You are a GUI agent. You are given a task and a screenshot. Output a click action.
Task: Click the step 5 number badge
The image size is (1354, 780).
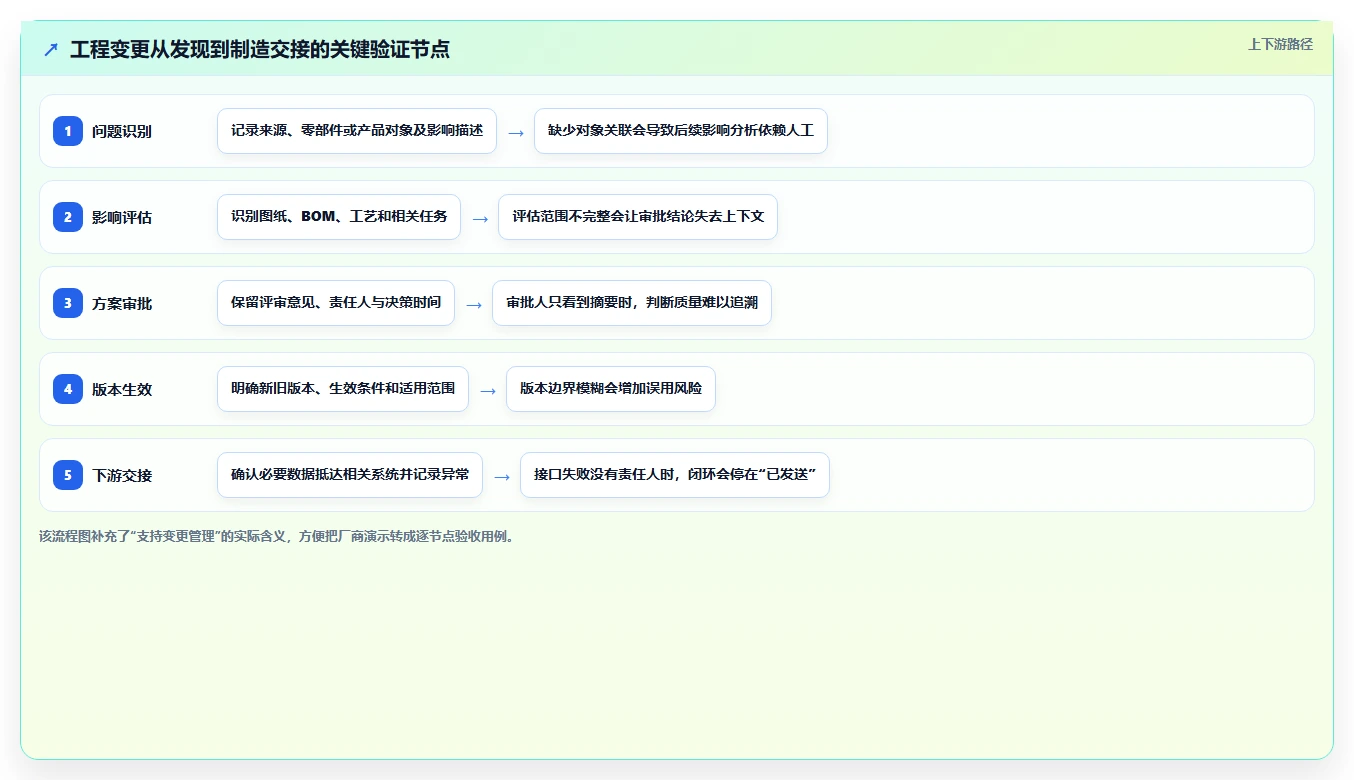[68, 475]
